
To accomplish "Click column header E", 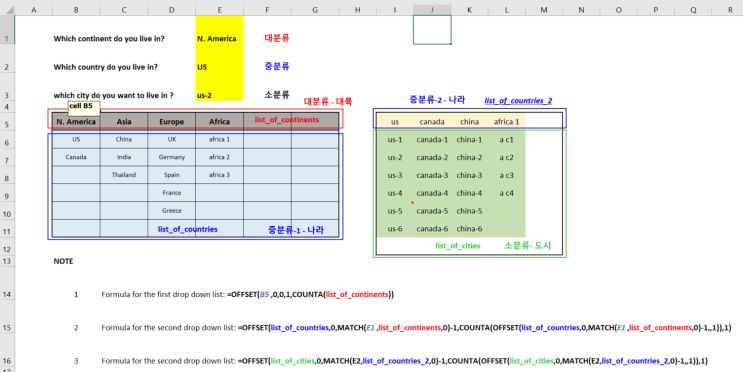I will [x=219, y=10].
